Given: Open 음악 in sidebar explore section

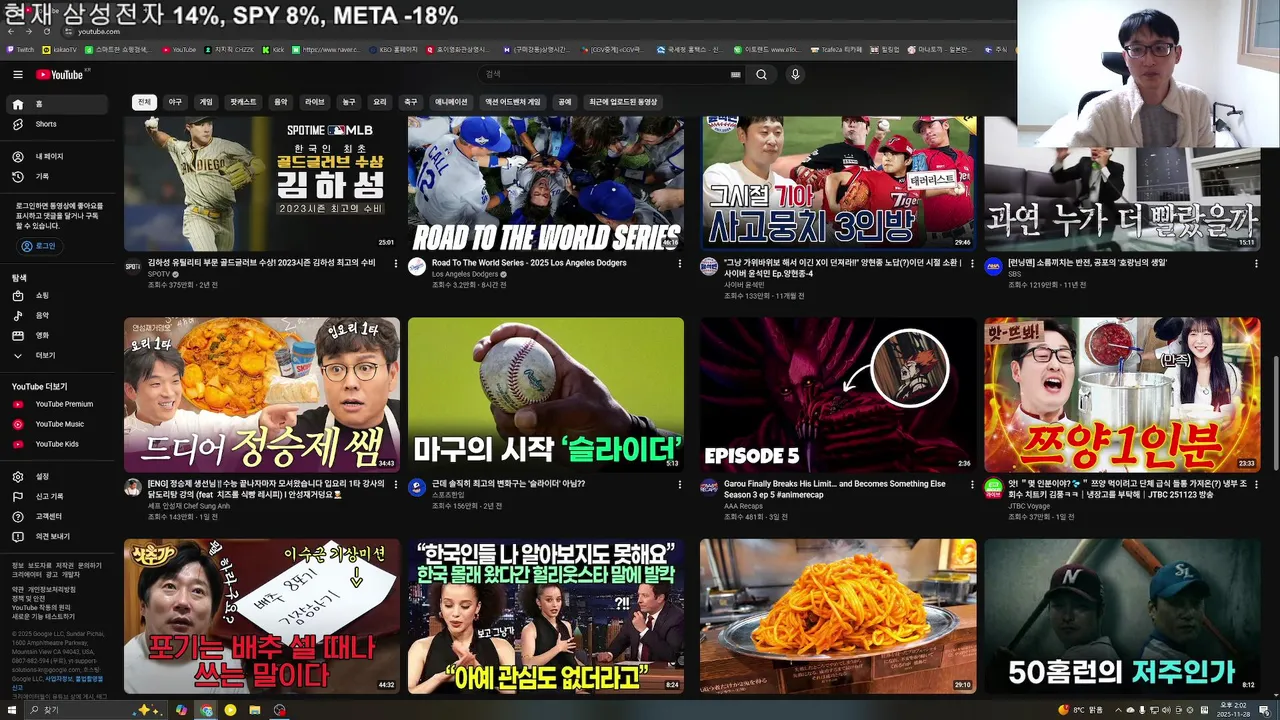Looking at the screenshot, I should coord(59,316).
